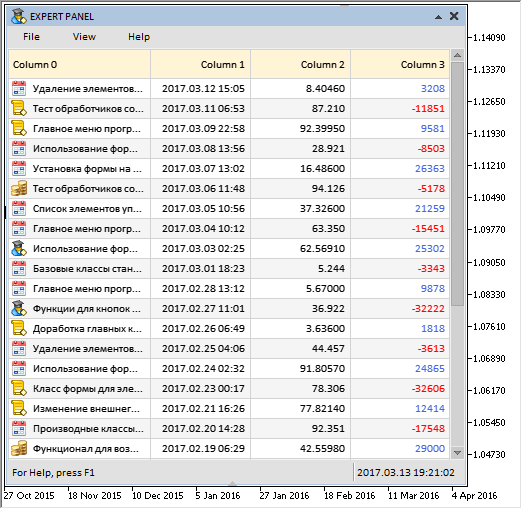
Task: Click the red value -15451
Action: point(428,229)
